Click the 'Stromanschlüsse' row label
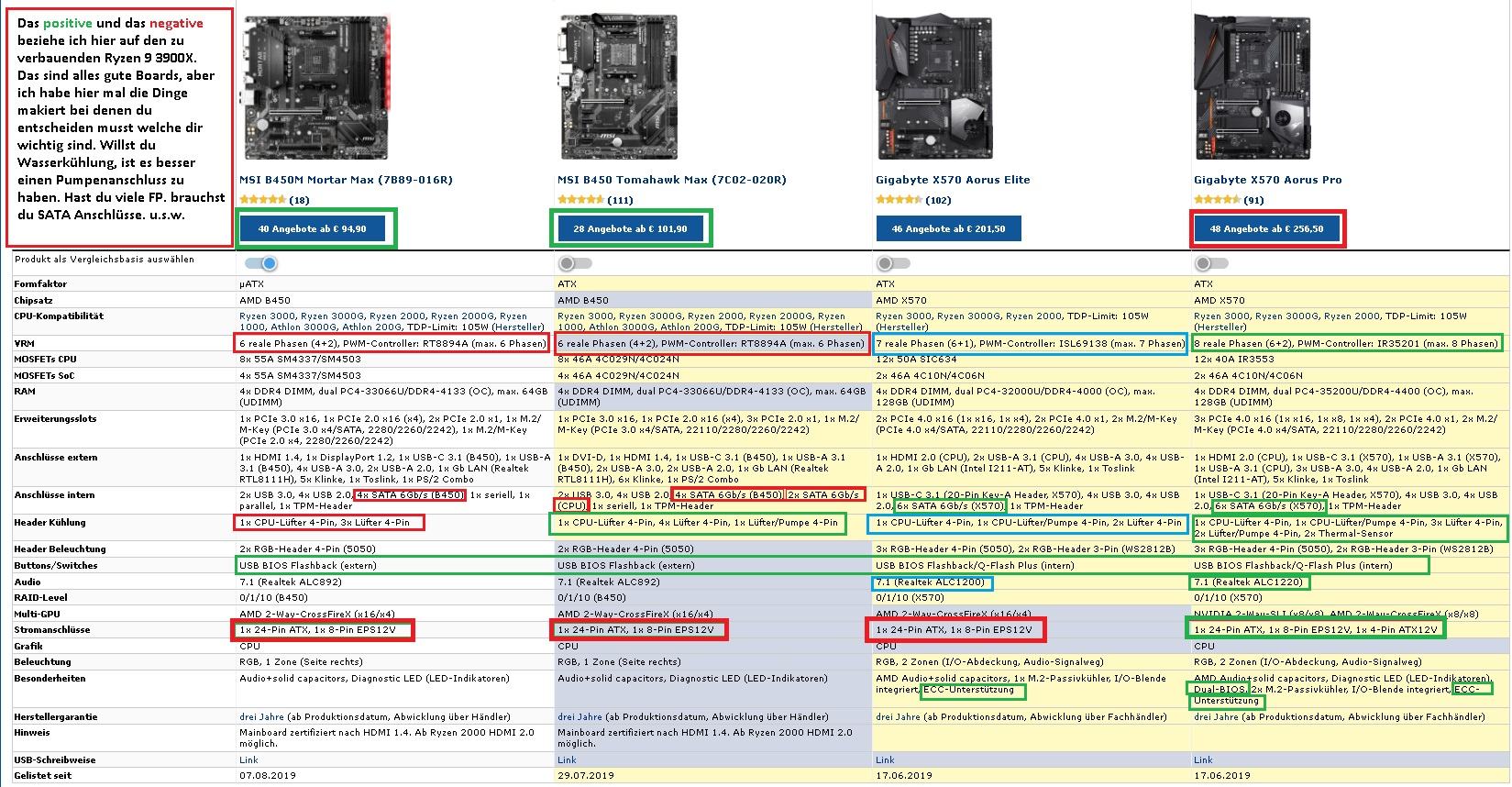The height and width of the screenshot is (787, 1512). tap(52, 630)
